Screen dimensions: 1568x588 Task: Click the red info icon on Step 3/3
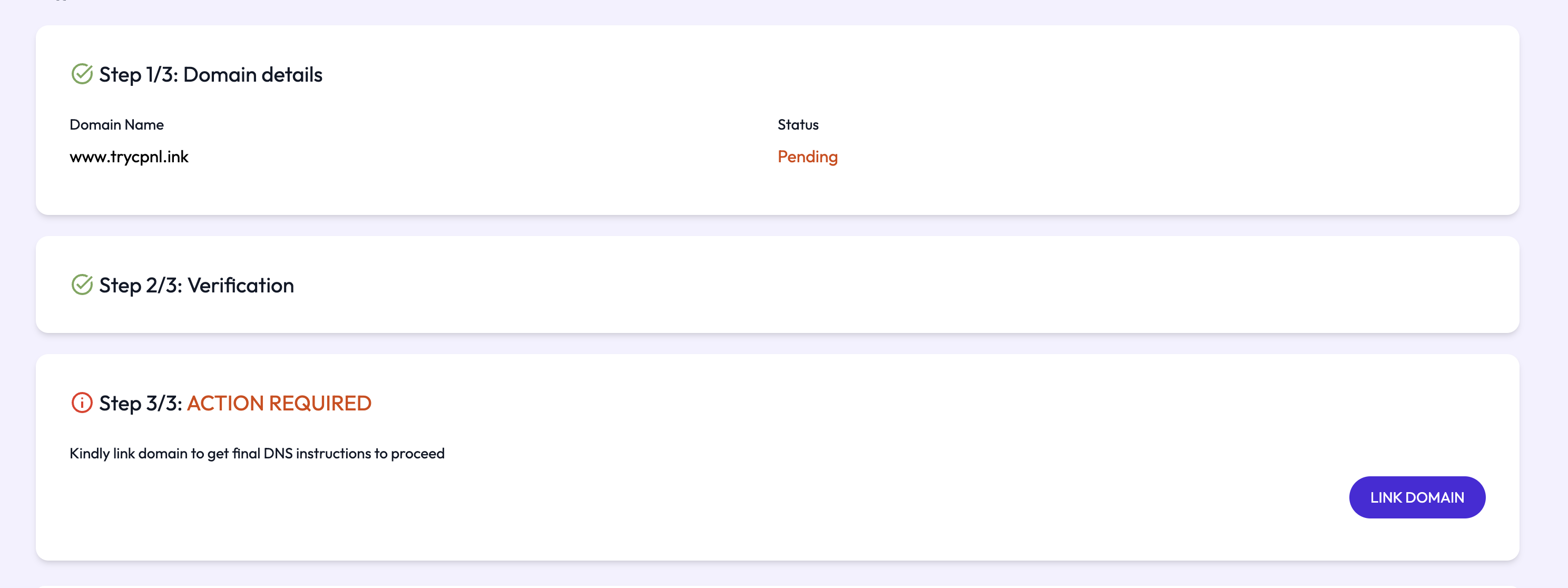pyautogui.click(x=82, y=403)
